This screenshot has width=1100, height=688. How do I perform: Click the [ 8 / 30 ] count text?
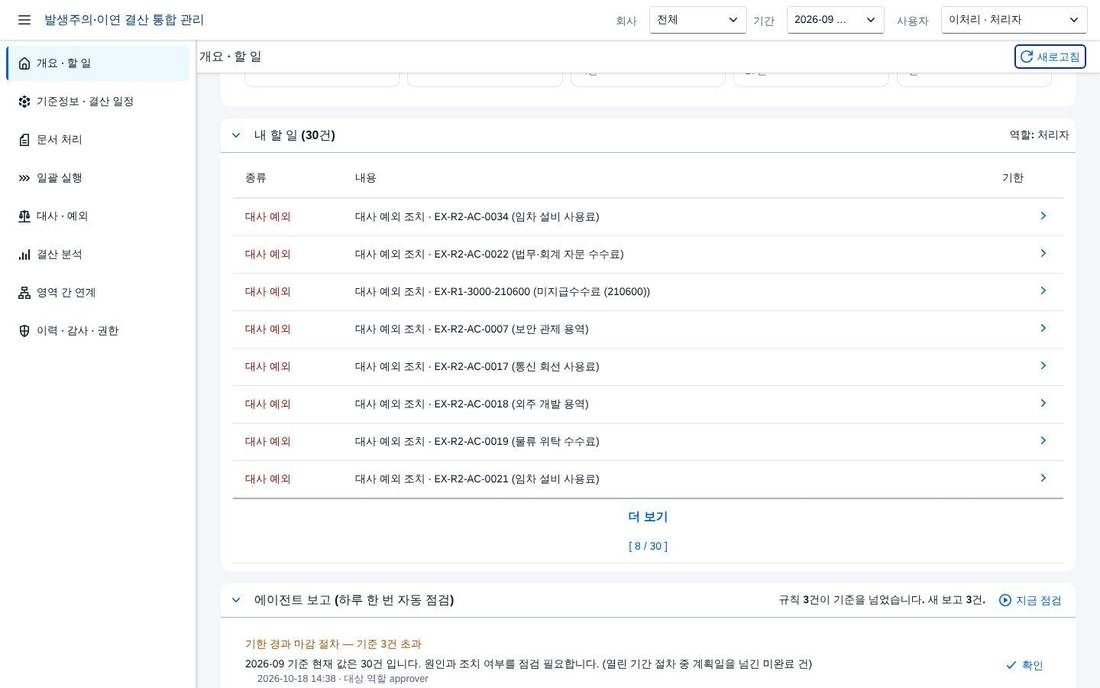click(648, 546)
